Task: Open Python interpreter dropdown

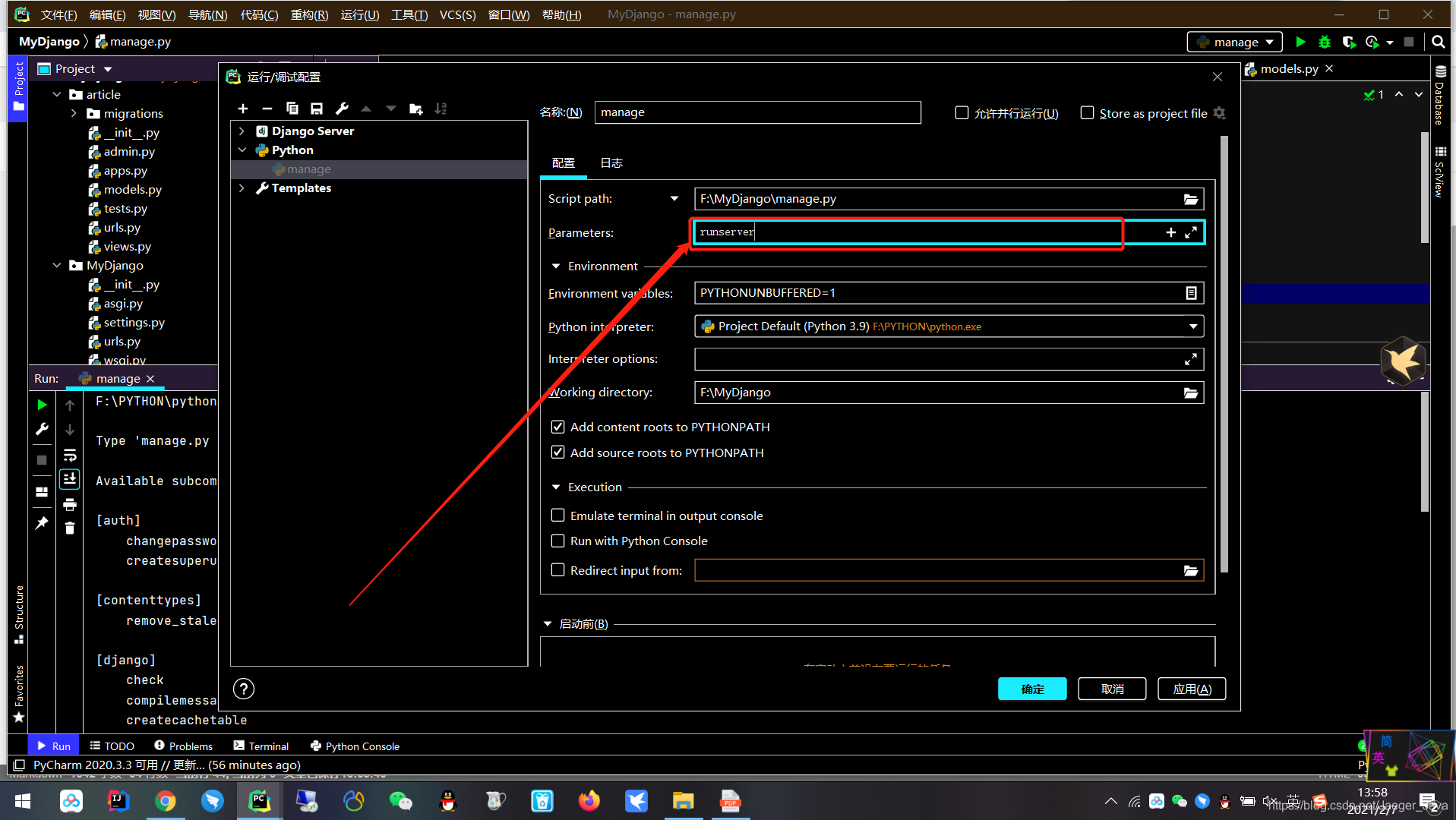Action: (x=1193, y=326)
